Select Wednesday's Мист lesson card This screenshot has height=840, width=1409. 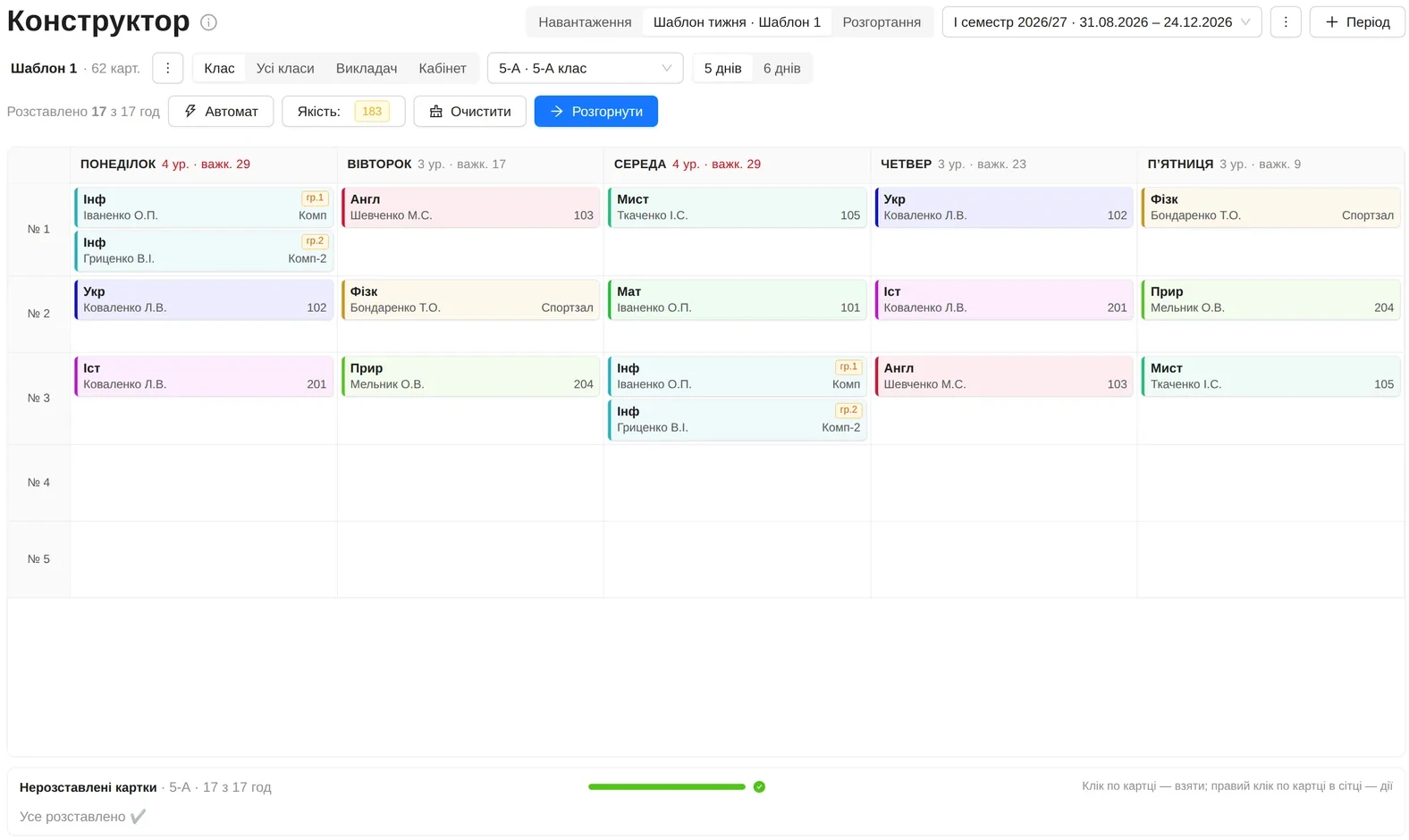pos(737,207)
